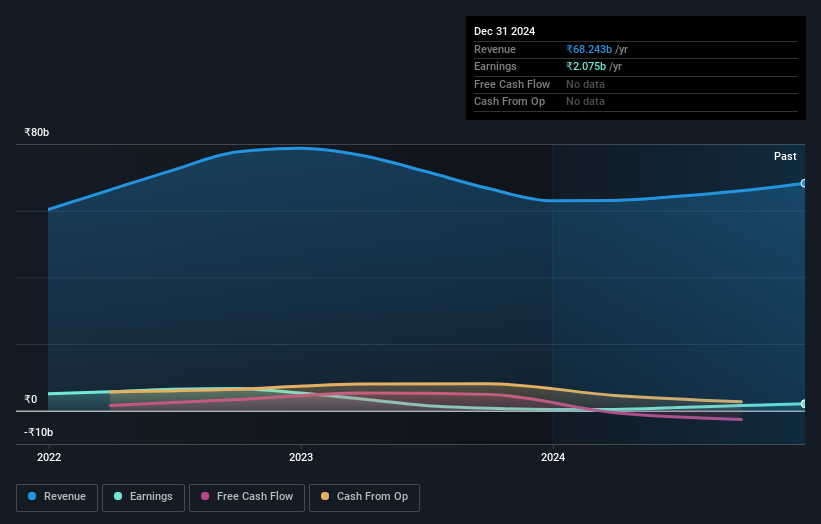Click the revenue endpoint marker at Dec 2024
This screenshot has width=821, height=524.
(x=803, y=183)
